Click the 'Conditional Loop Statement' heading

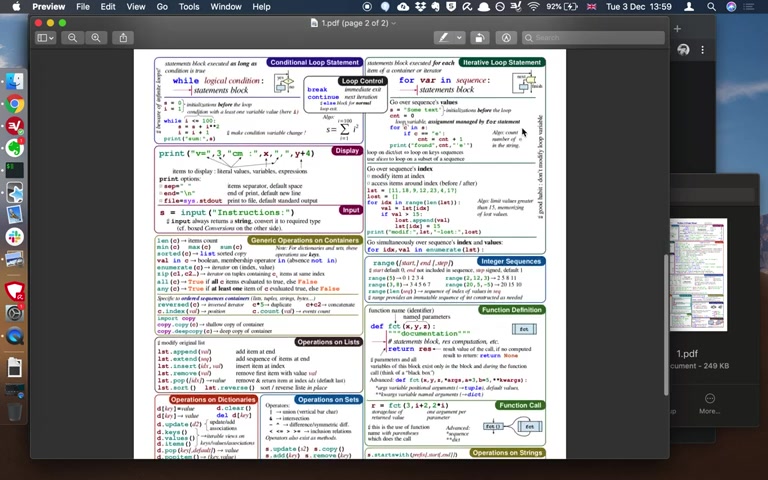[314, 62]
